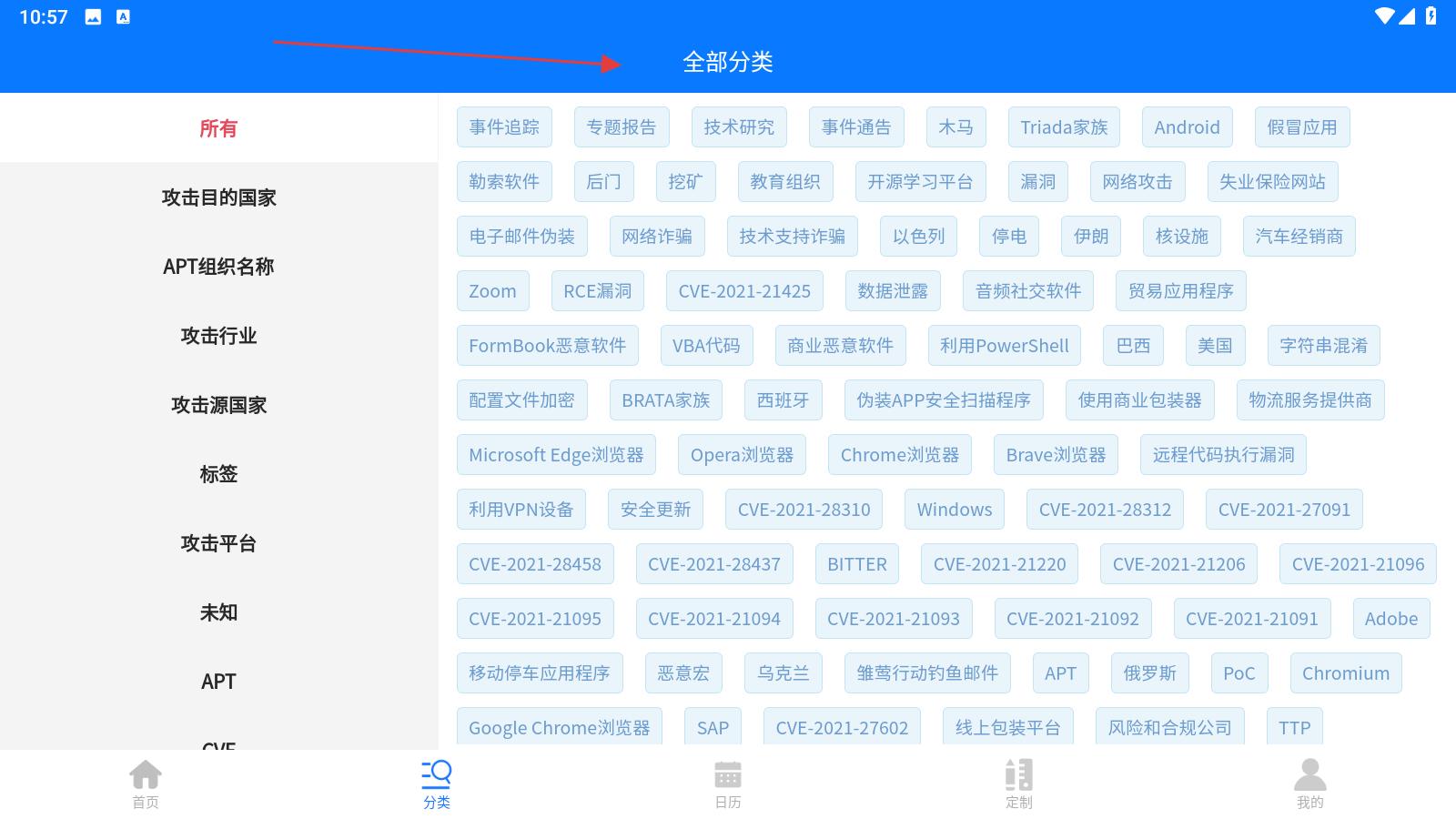
Task: Tap the 后门 tag
Action: pos(604,182)
